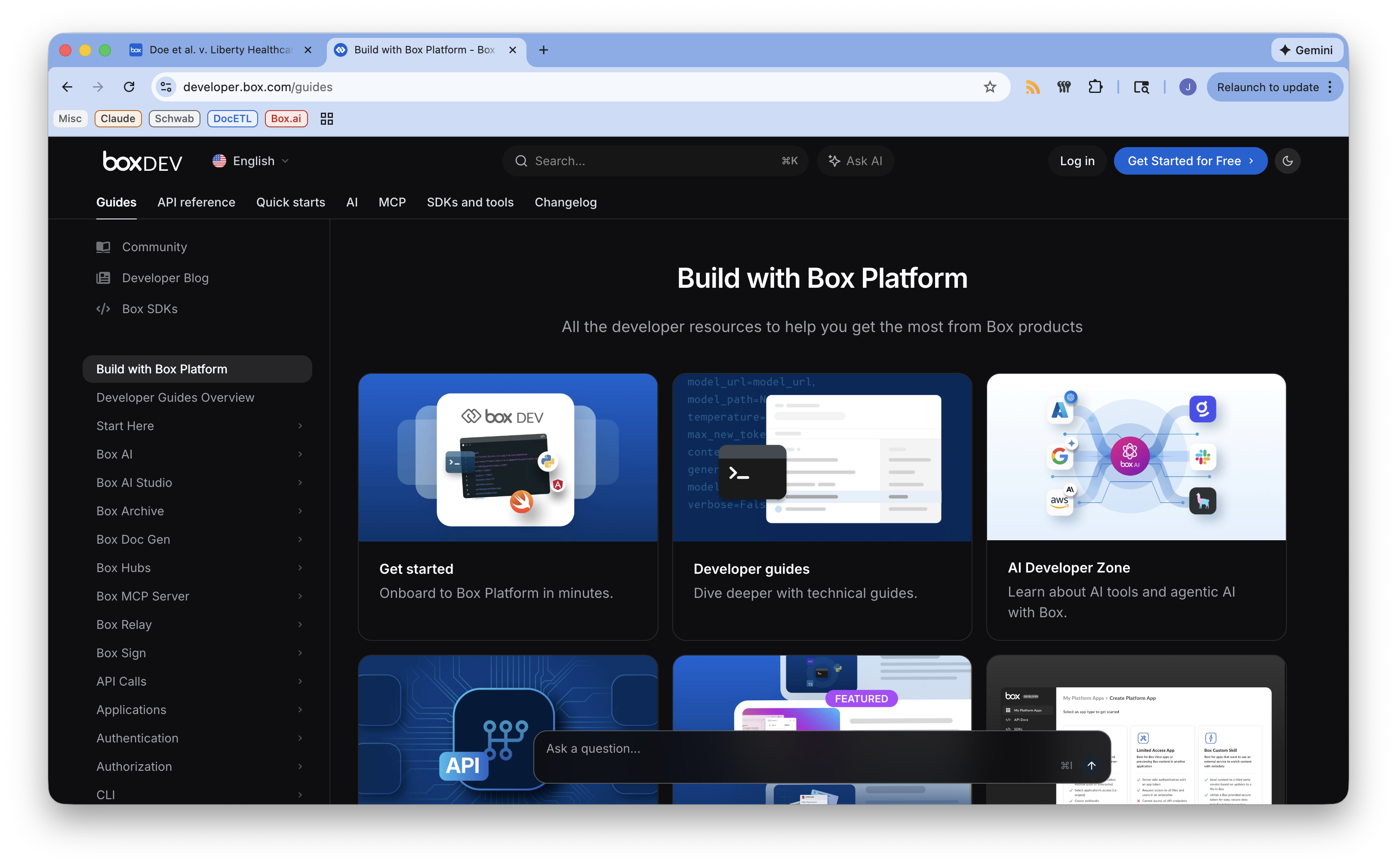This screenshot has width=1397, height=868.
Task: Open the Changelog menu item
Action: (565, 202)
